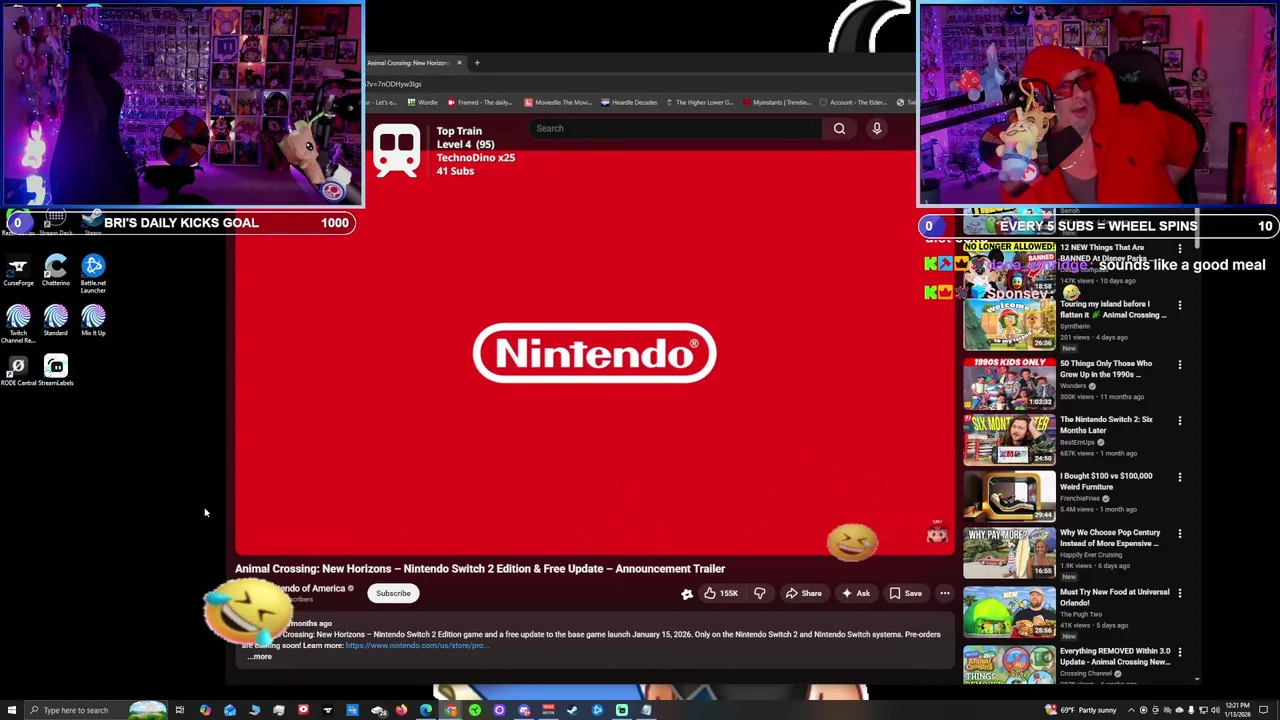
Task: Click the Animal Crossing video title text
Action: tap(480, 569)
